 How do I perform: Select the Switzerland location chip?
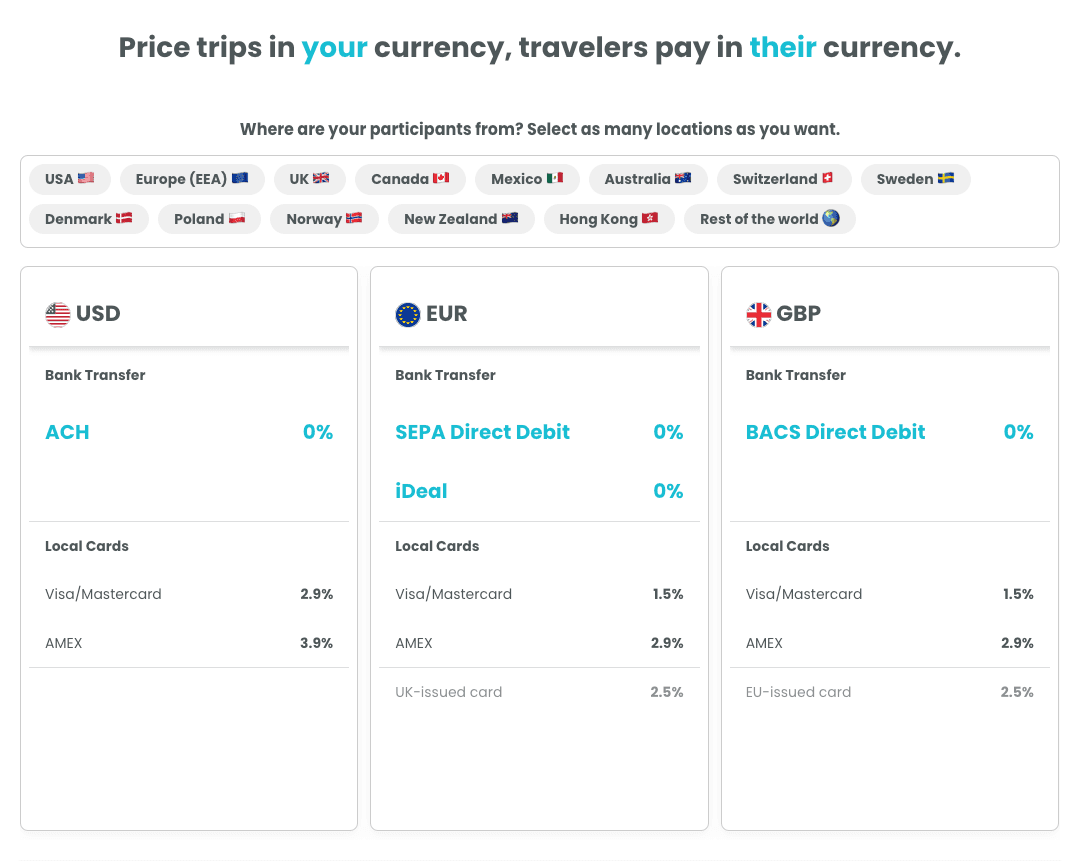783,179
